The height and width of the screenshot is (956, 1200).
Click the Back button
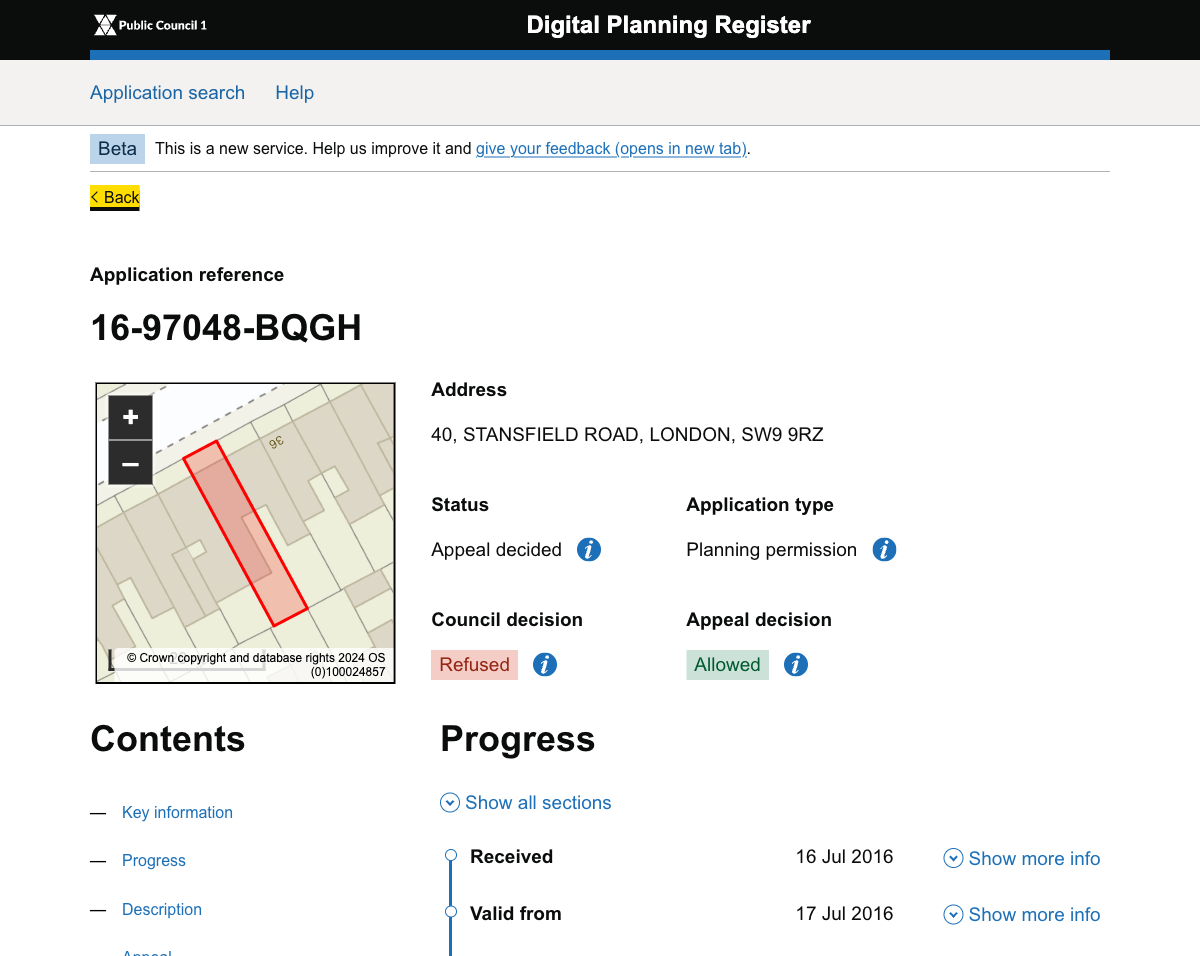114,197
